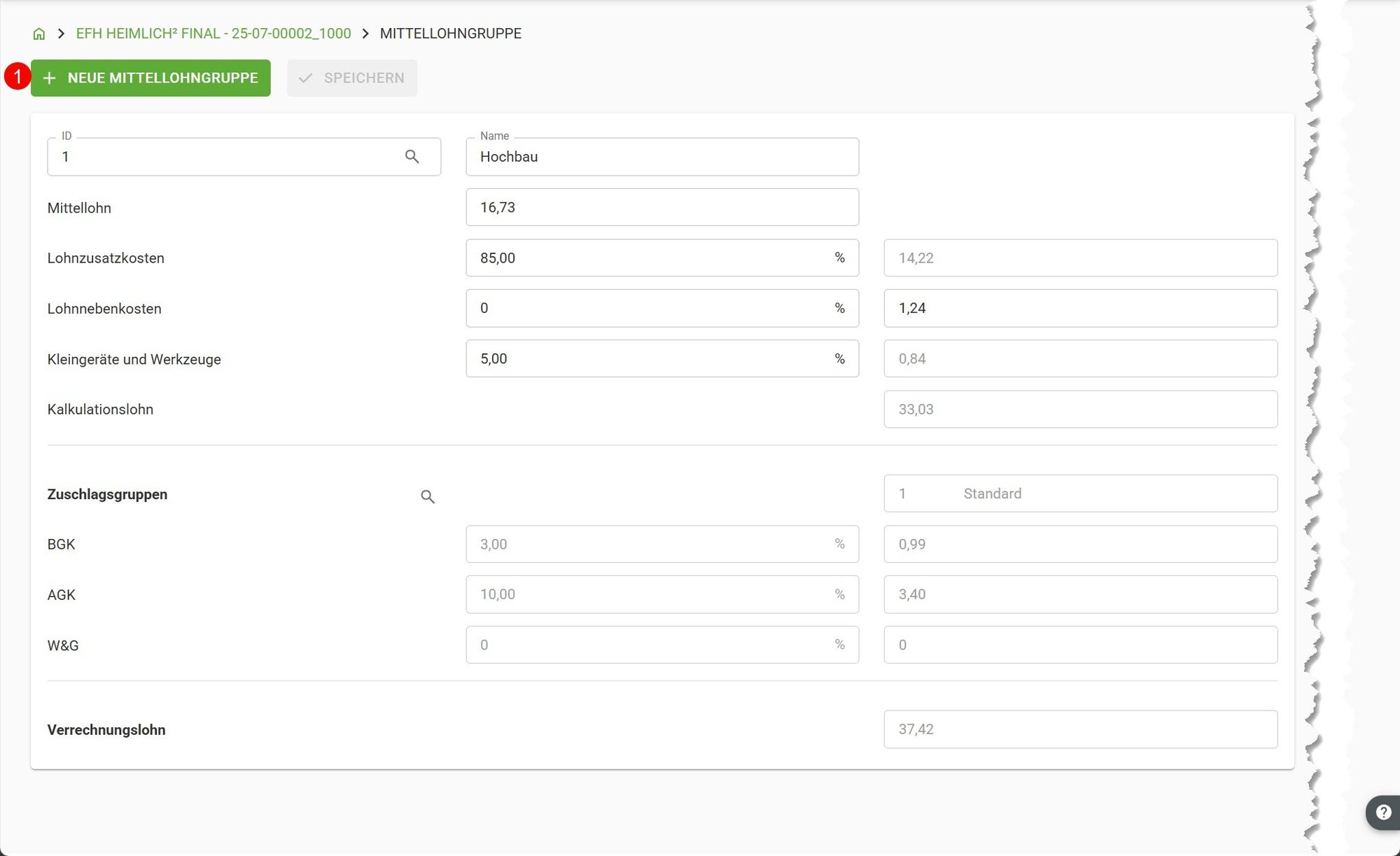Create NEUE MITTELLOHNGRUPPE
The width and height of the screenshot is (1400, 856).
150,78
